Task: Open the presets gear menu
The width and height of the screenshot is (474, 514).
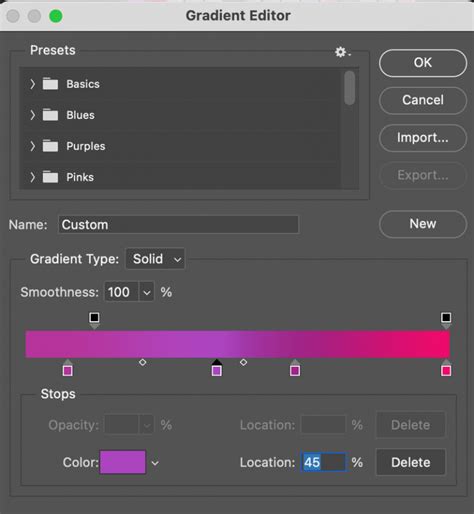Action: 342,52
